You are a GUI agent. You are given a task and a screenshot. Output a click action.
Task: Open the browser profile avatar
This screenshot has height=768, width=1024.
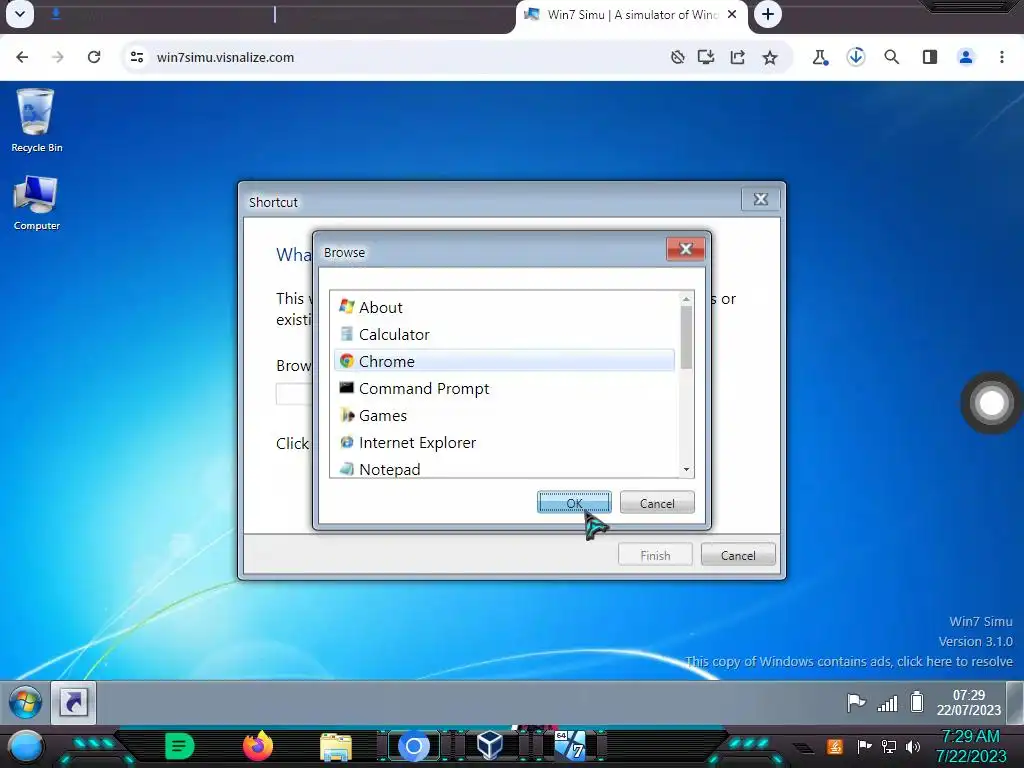[x=966, y=57]
